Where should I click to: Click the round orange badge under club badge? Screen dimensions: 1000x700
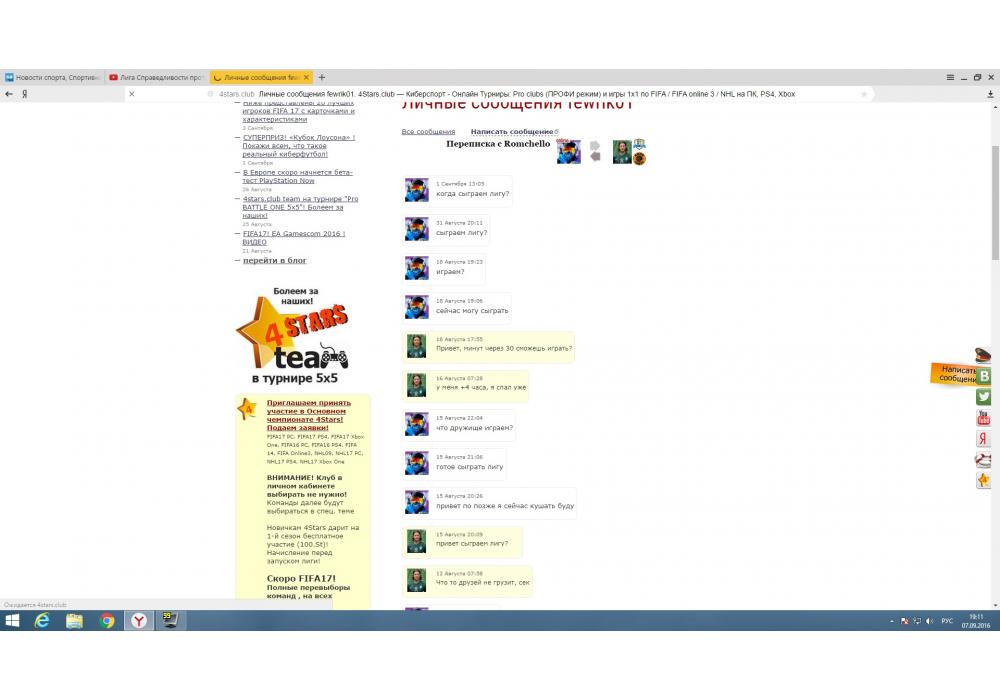(639, 158)
